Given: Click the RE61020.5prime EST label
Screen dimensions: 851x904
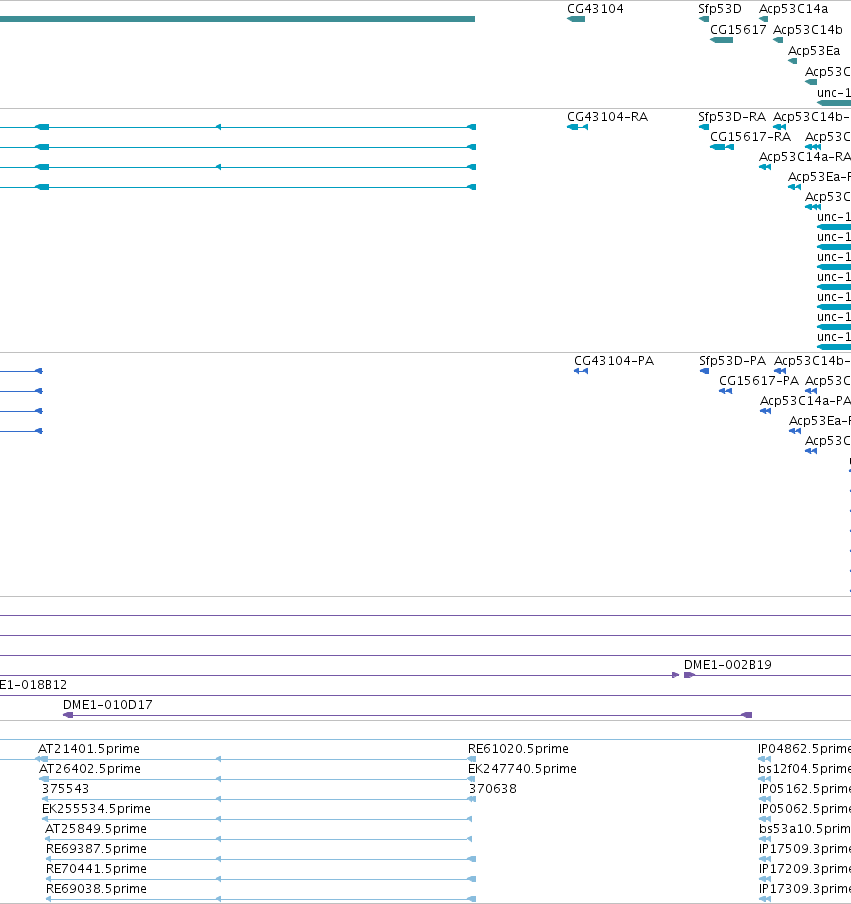Looking at the screenshot, I should click(518, 749).
